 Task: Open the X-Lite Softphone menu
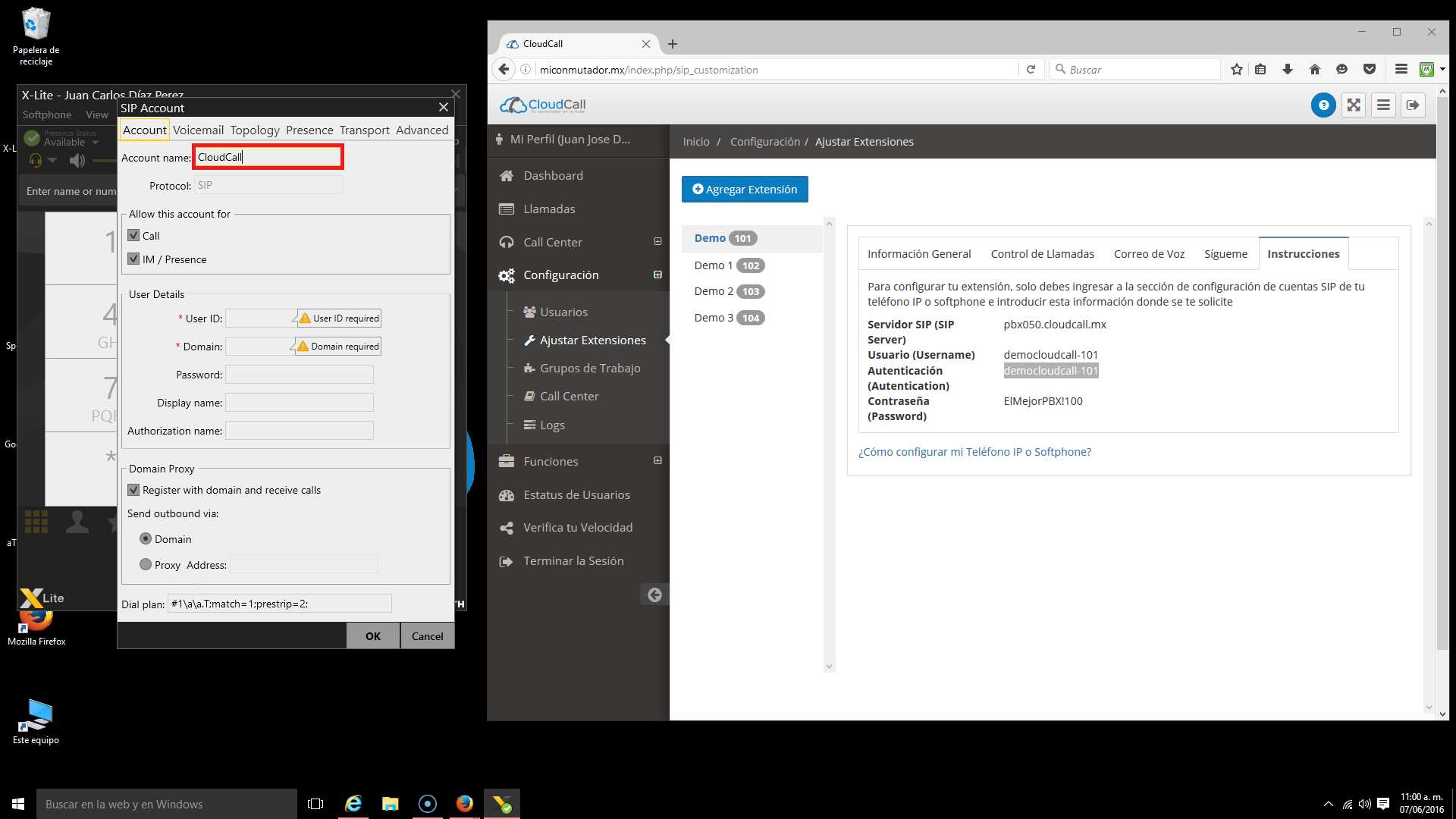point(47,115)
